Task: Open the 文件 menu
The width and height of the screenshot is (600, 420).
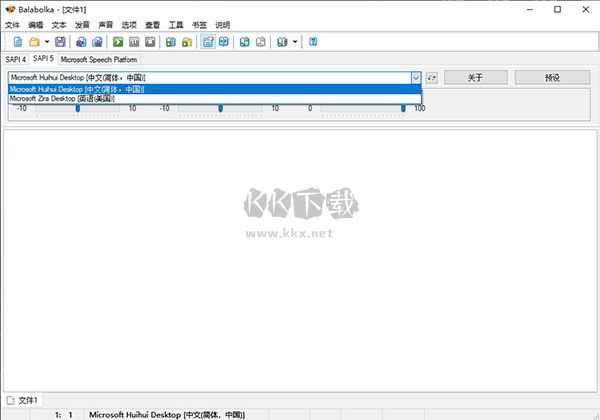Action: click(12, 25)
